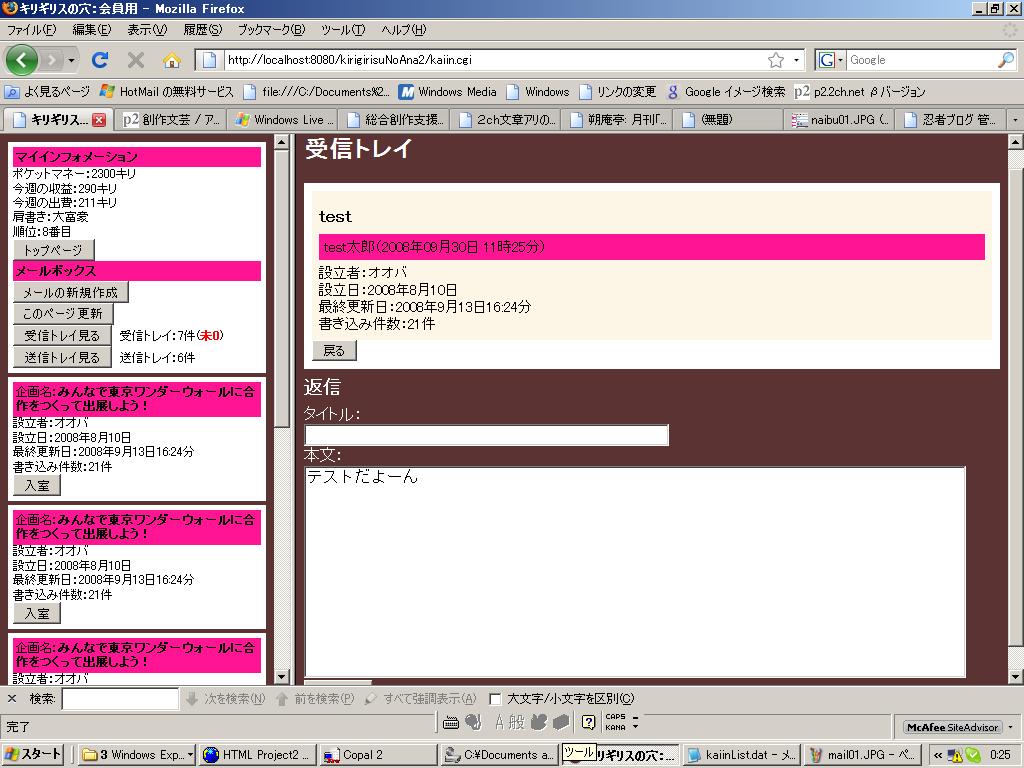Open the Google search engine selector

(830, 60)
